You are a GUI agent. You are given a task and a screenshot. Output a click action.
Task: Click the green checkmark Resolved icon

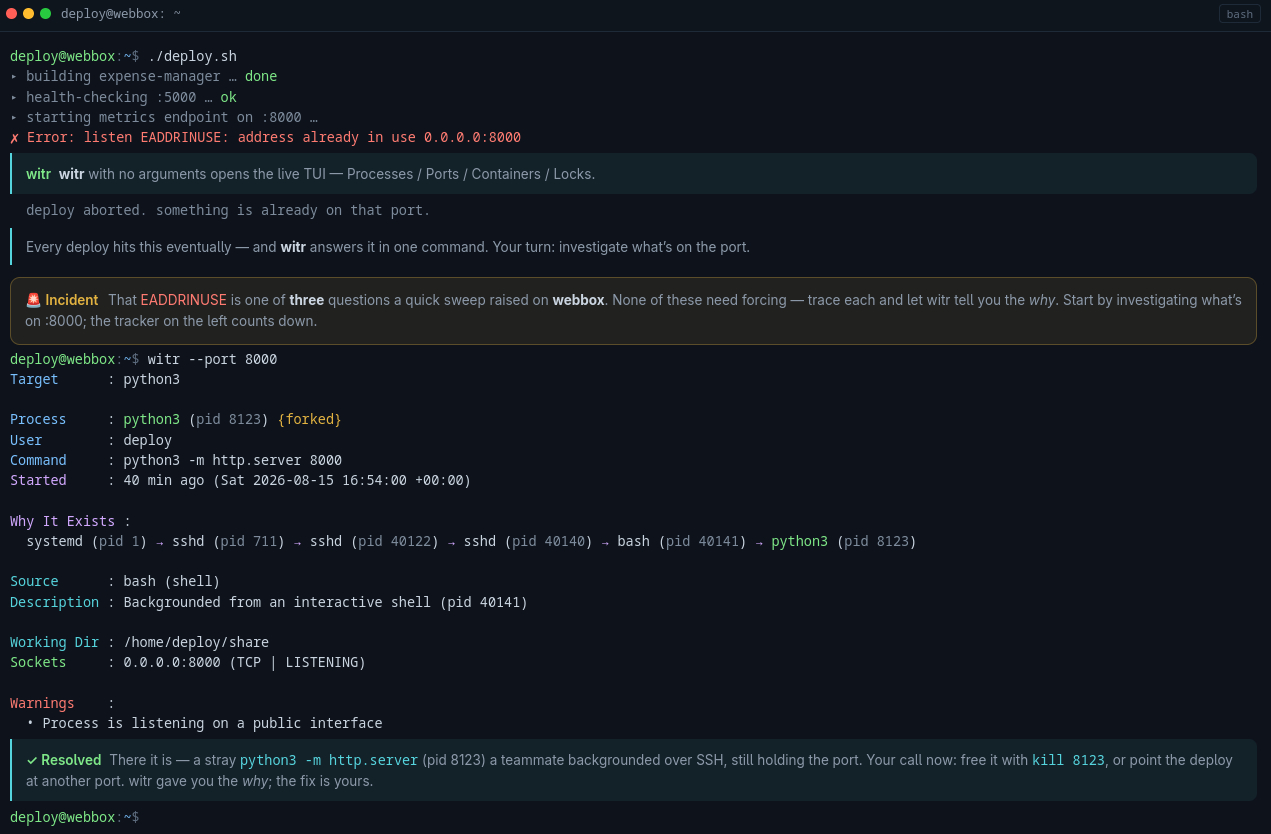click(x=32, y=760)
